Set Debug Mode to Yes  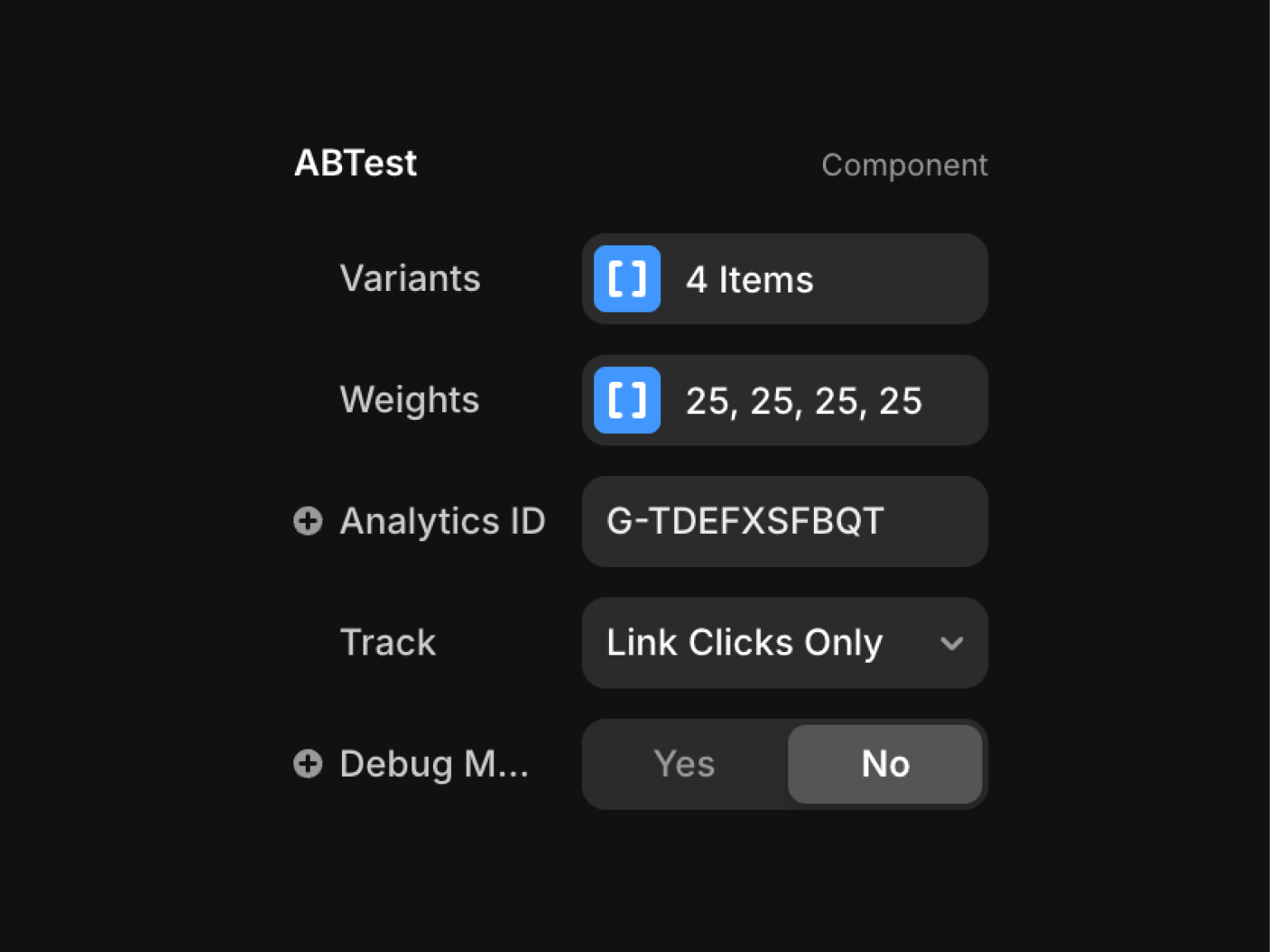684,764
